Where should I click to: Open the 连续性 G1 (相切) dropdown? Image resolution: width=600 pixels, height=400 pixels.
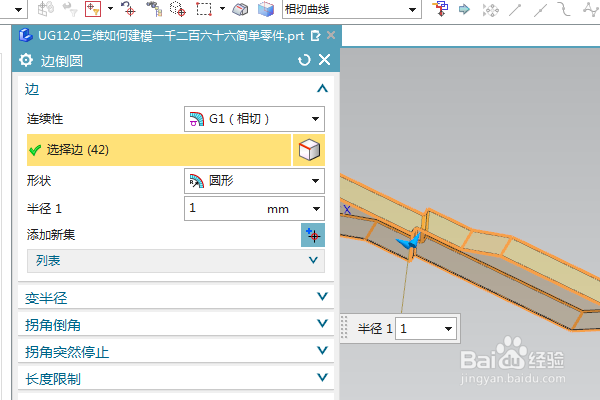pos(254,119)
